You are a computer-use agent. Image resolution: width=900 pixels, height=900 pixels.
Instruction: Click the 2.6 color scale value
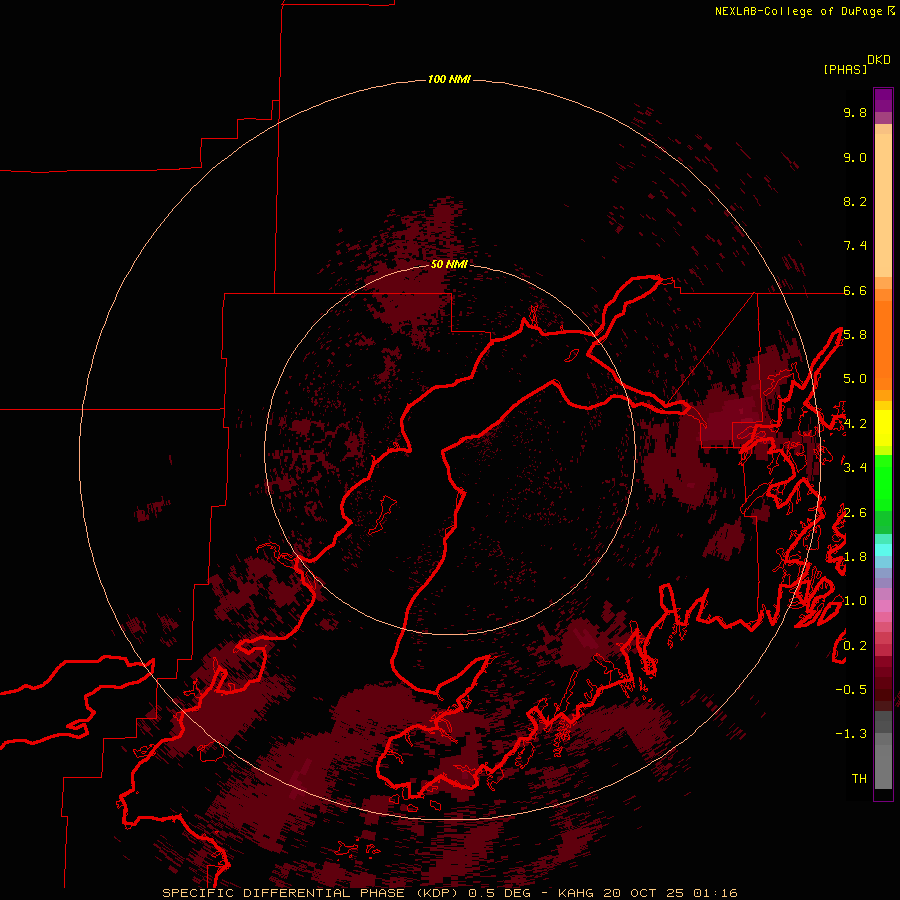[x=855, y=513]
